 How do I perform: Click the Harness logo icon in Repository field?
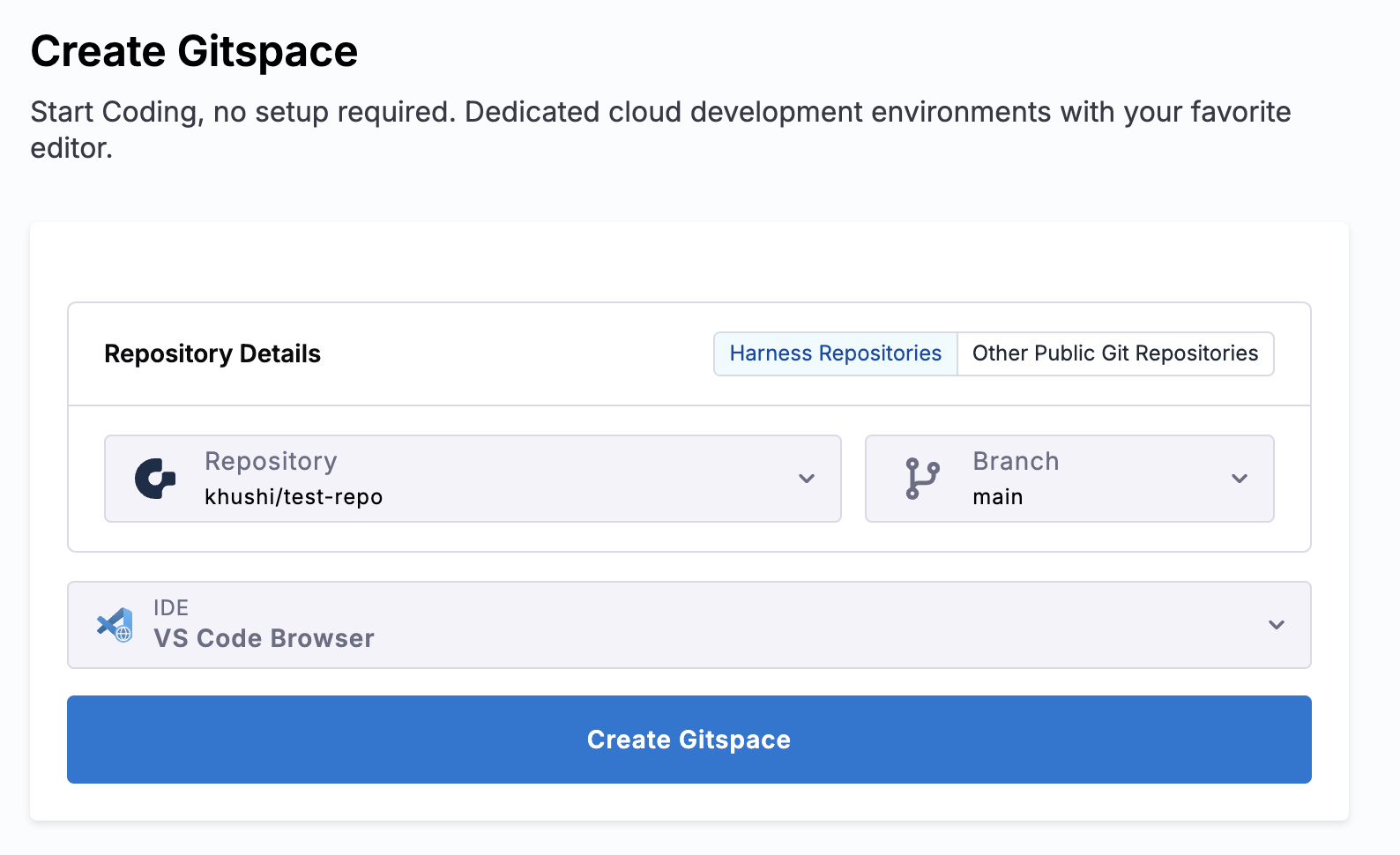coord(155,479)
